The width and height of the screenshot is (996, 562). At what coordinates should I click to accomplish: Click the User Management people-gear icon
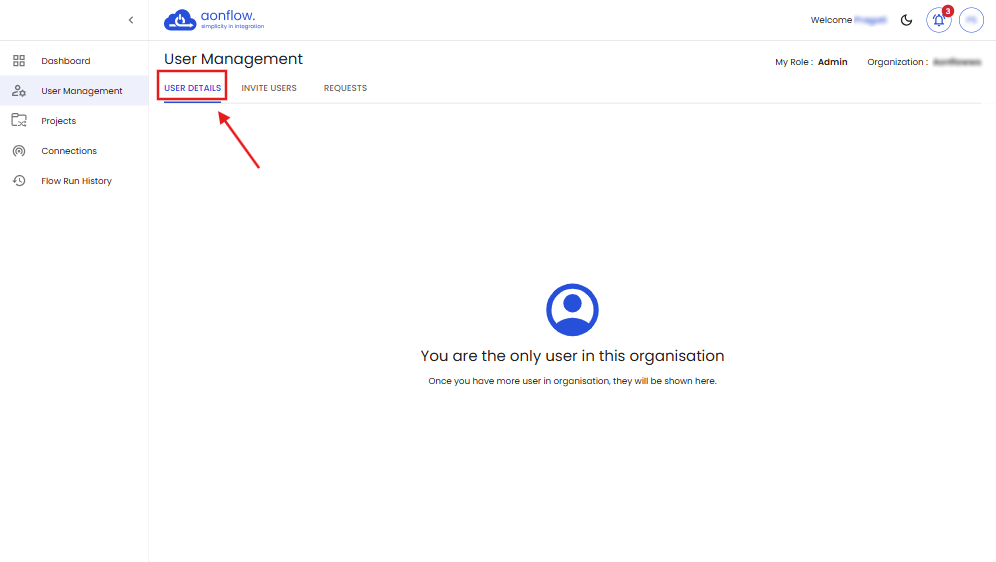pos(18,91)
